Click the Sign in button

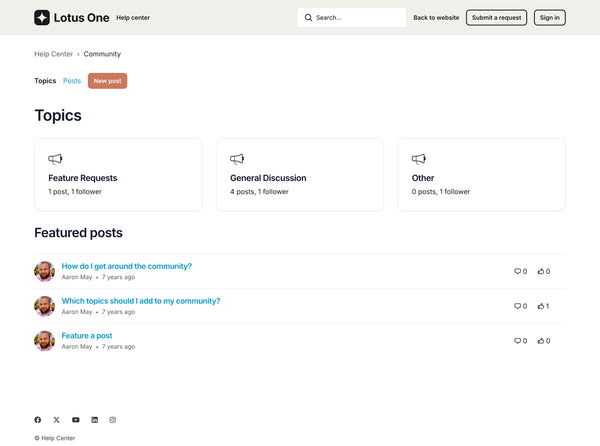coord(549,18)
